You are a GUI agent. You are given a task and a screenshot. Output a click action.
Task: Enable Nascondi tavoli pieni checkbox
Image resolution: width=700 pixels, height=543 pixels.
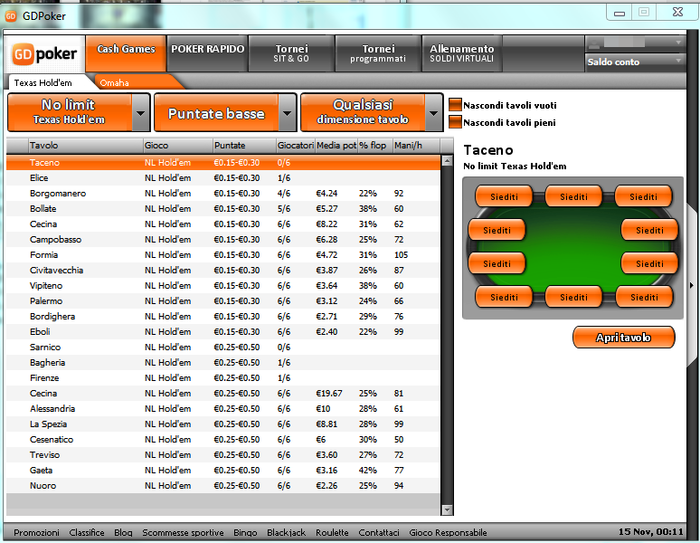click(x=455, y=122)
